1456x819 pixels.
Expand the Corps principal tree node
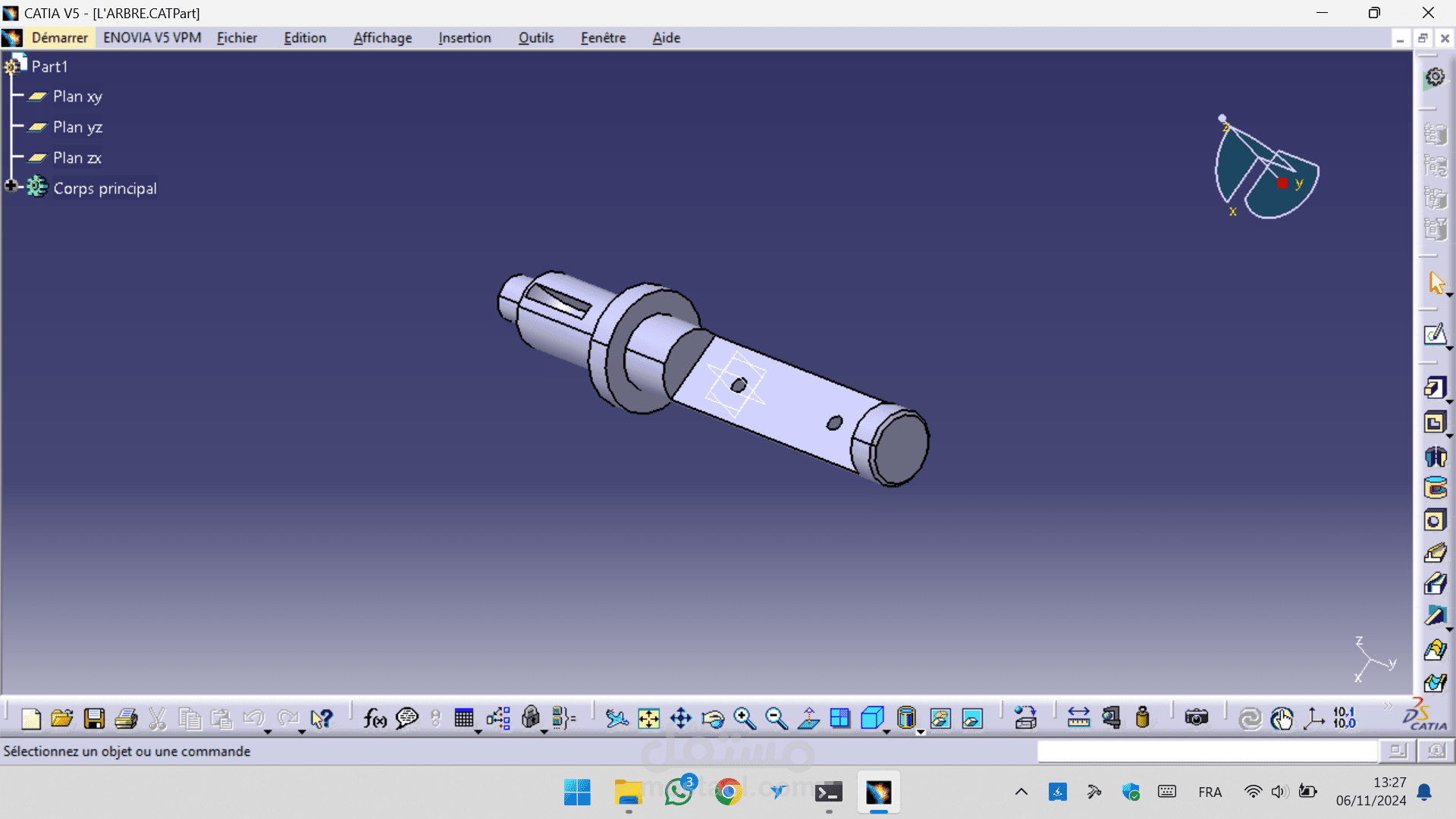tap(11, 186)
